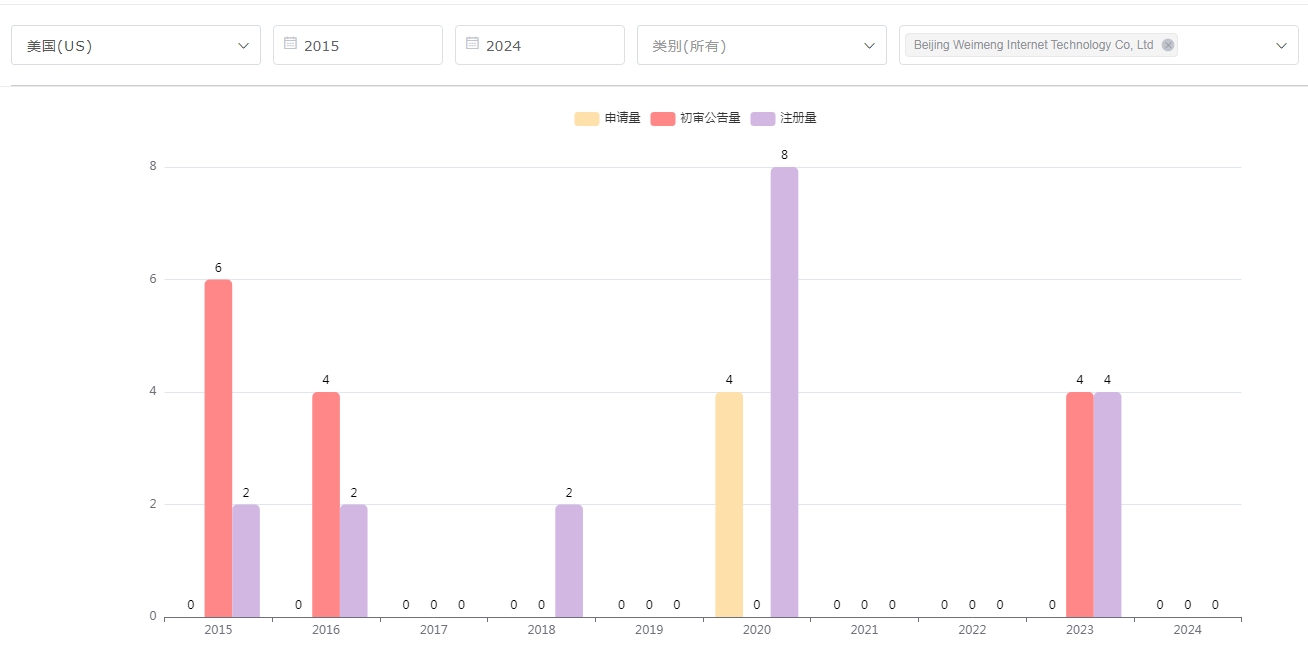Screen dimensions: 1308x670
Task: Click the 2019 label on the x-axis
Action: 648,630
